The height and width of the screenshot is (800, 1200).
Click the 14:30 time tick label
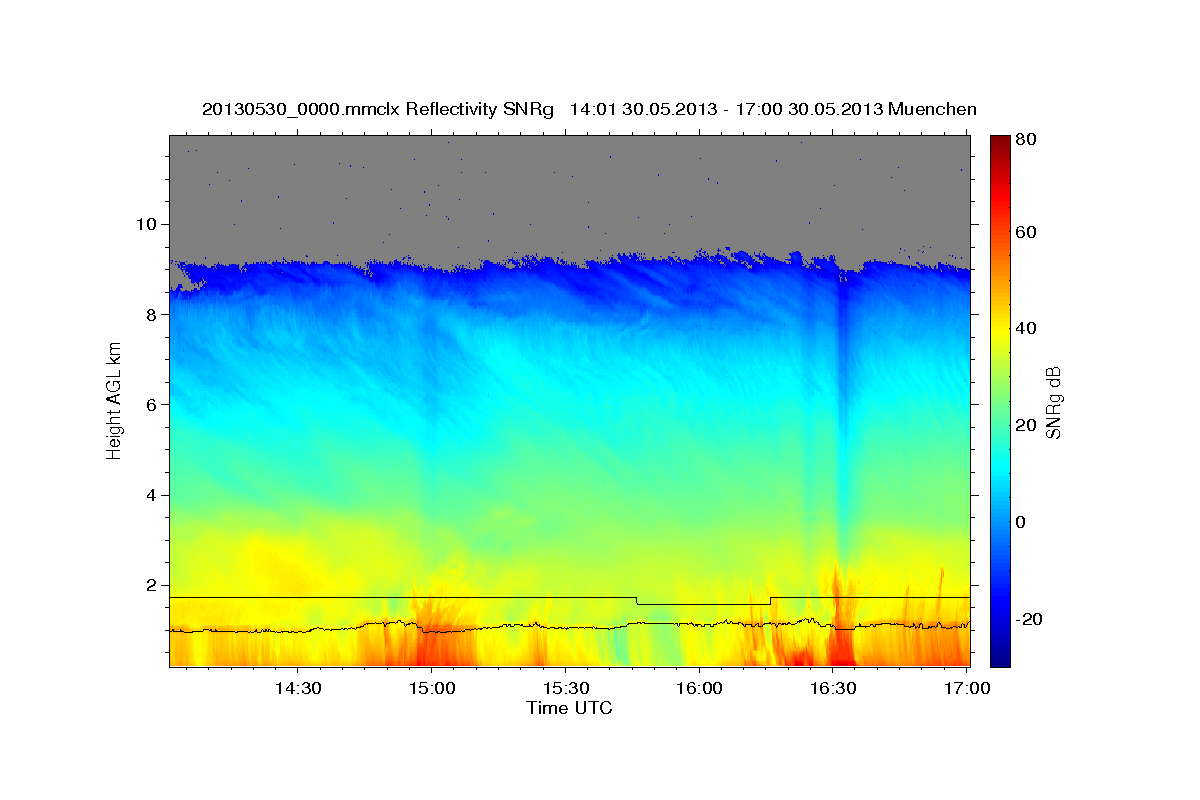tap(298, 688)
